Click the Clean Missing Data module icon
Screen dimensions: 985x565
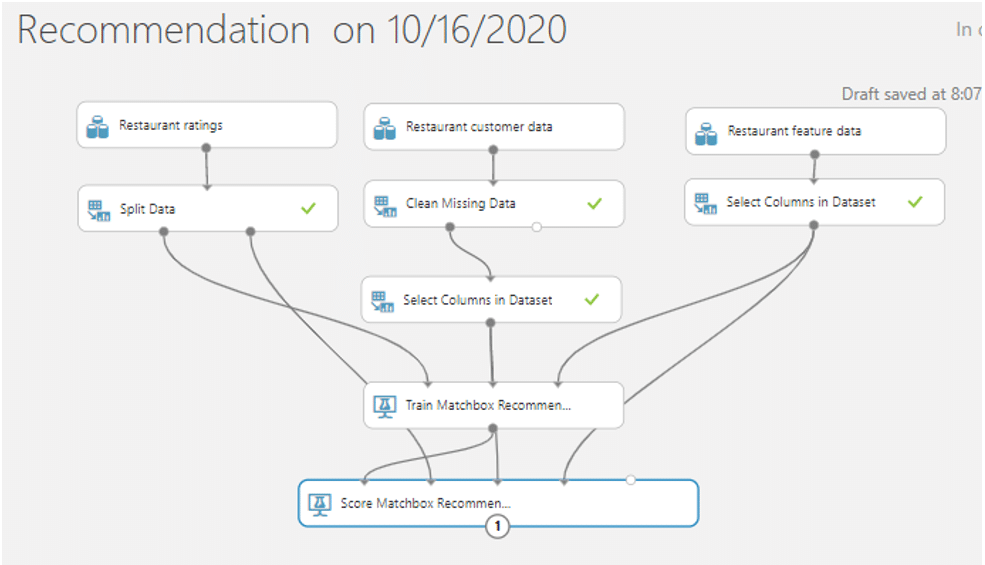pyautogui.click(x=385, y=205)
